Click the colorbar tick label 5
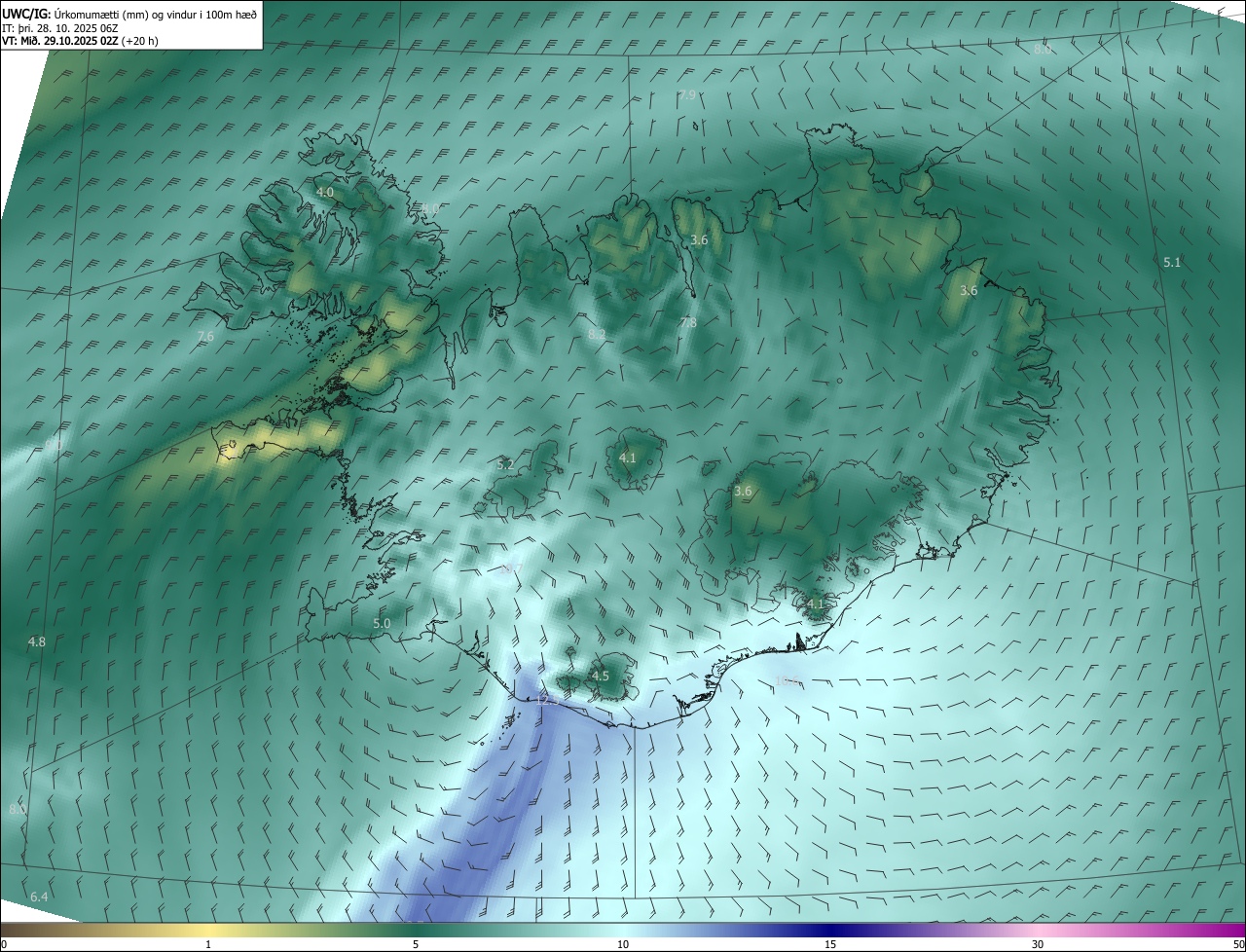The height and width of the screenshot is (952, 1246). tap(416, 944)
